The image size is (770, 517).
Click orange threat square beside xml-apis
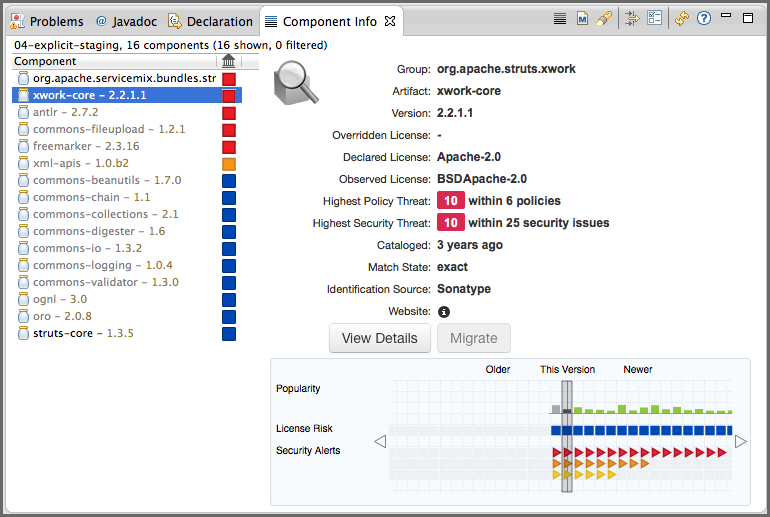coord(229,164)
